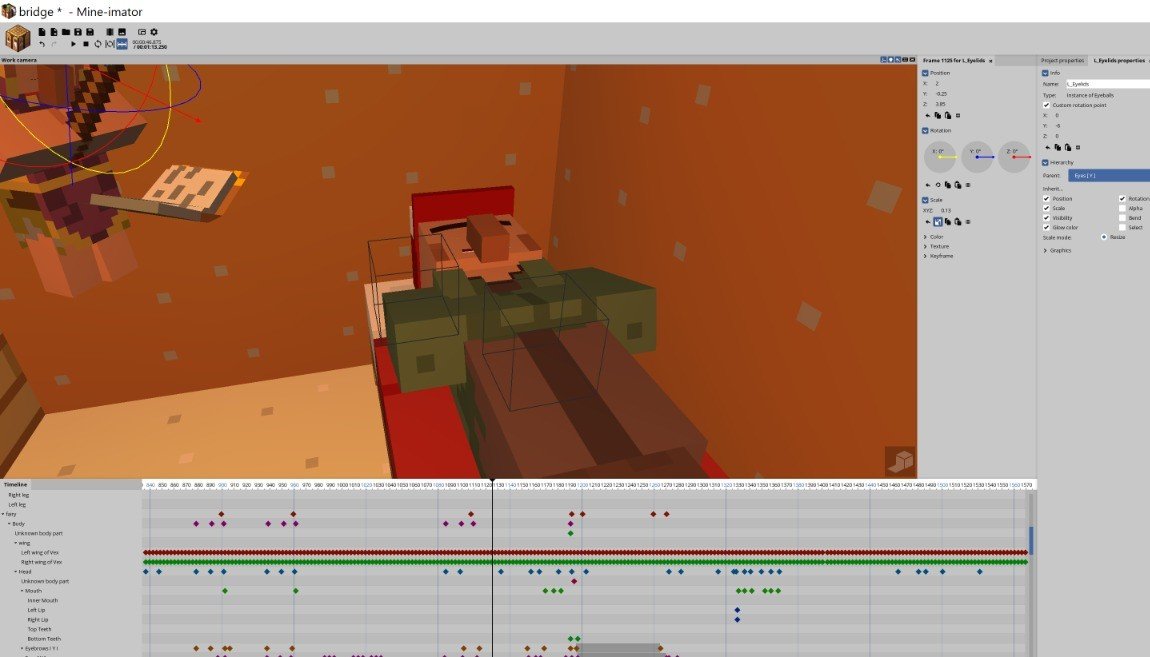This screenshot has height=657, width=1150.
Task: Copy the Scale value
Action: click(x=948, y=221)
